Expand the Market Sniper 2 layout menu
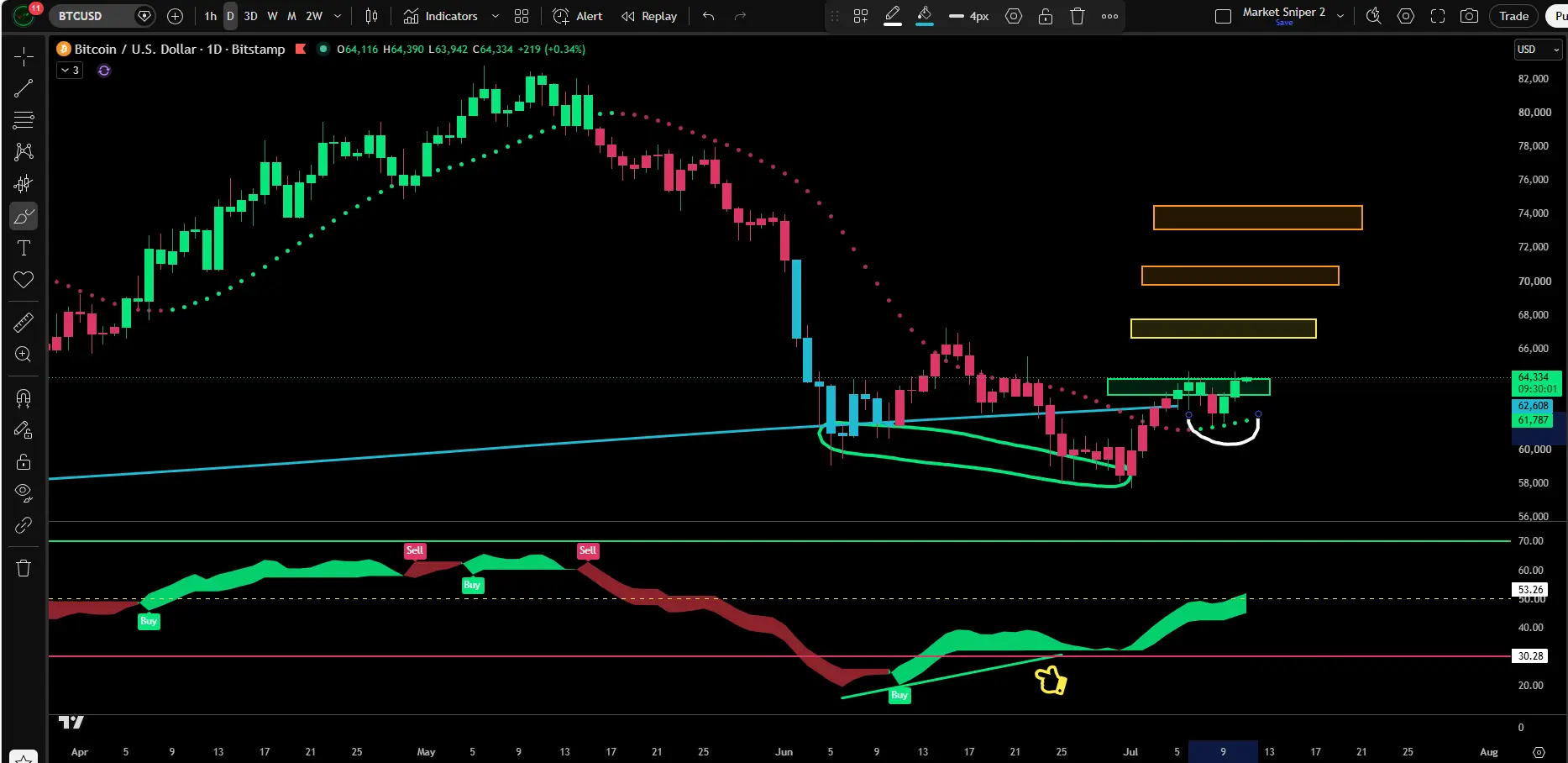The width and height of the screenshot is (1568, 763). point(1340,16)
